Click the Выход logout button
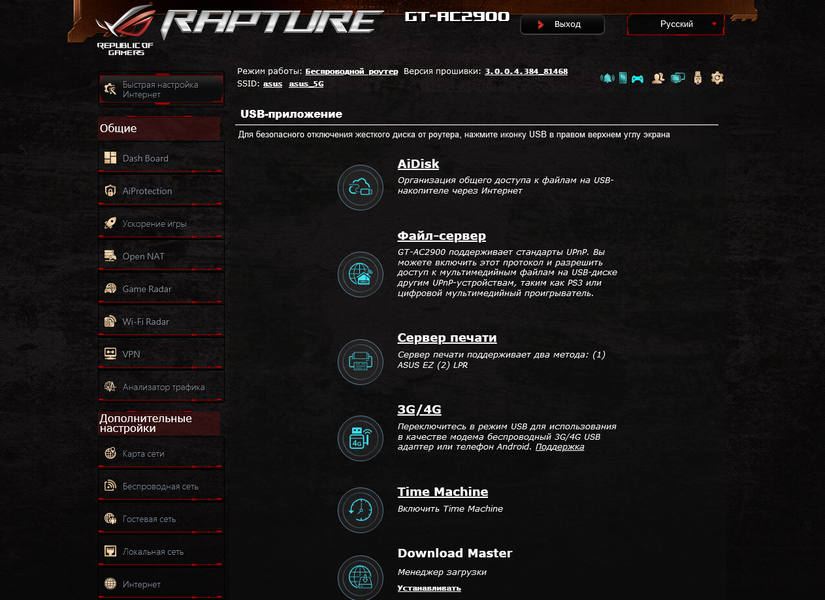 click(562, 24)
